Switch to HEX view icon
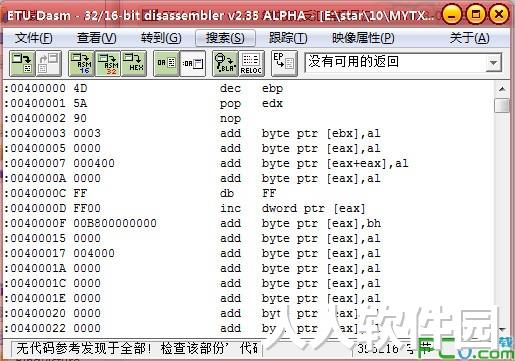This screenshot has height=361, width=515. tap(134, 63)
